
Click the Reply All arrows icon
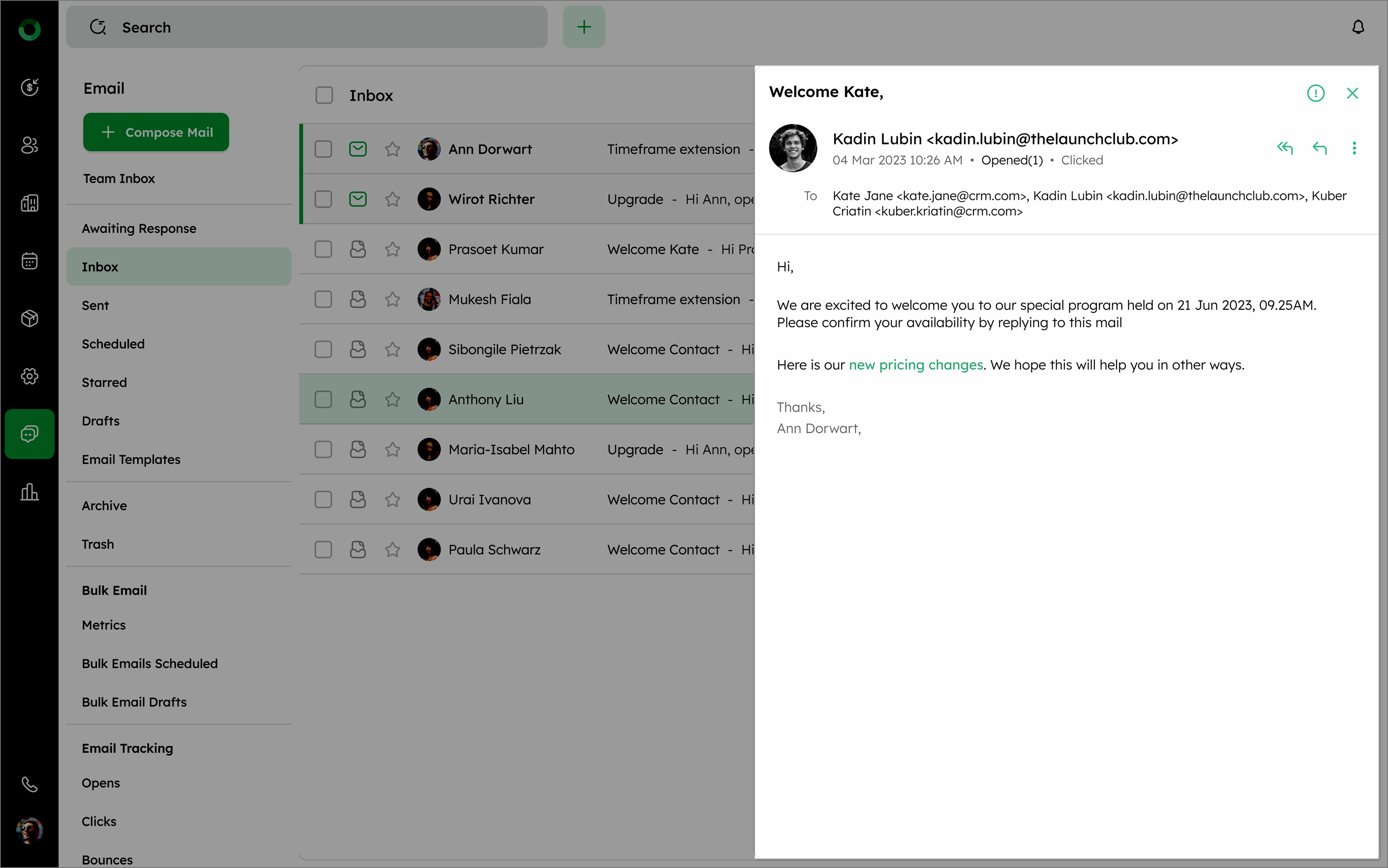point(1285,148)
